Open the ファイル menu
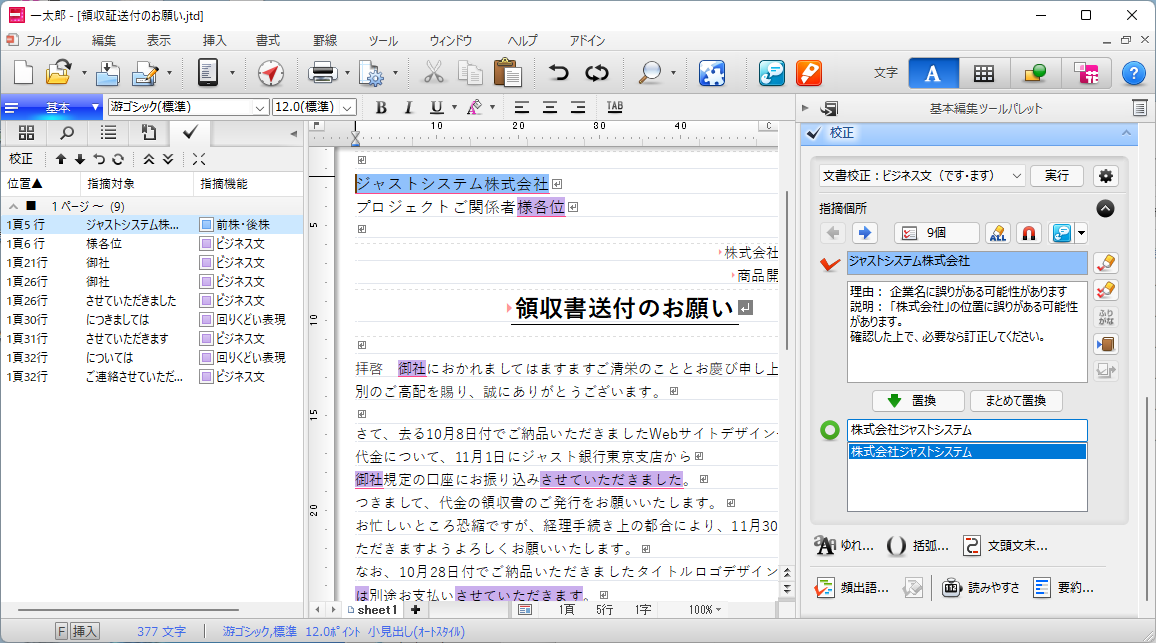The height and width of the screenshot is (643, 1156). pos(43,41)
